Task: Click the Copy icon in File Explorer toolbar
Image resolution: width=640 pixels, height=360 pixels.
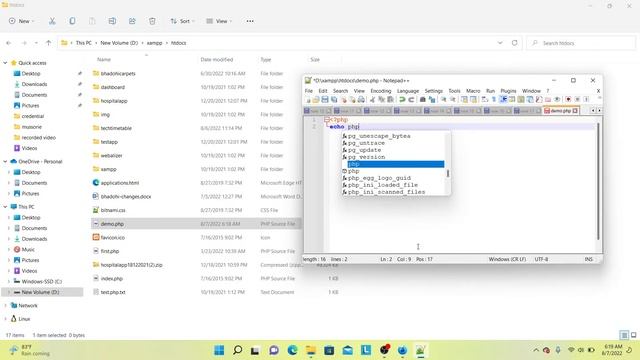Action: pyautogui.click(x=72, y=21)
